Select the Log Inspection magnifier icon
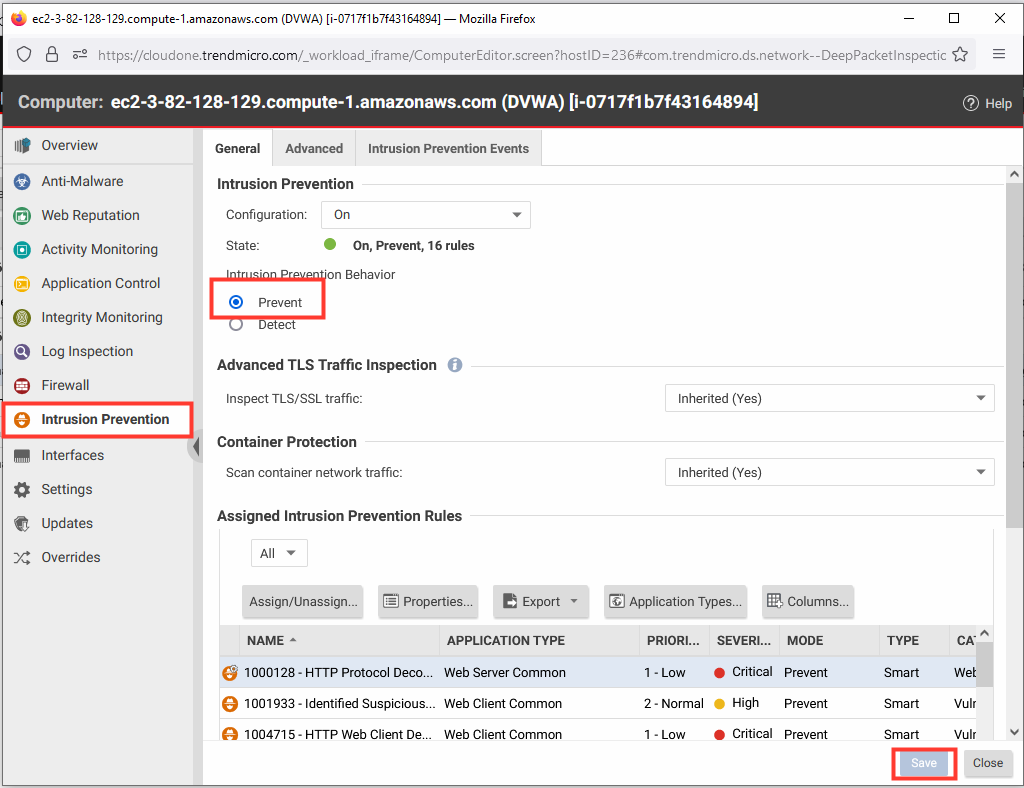The height and width of the screenshot is (788, 1024). (22, 351)
